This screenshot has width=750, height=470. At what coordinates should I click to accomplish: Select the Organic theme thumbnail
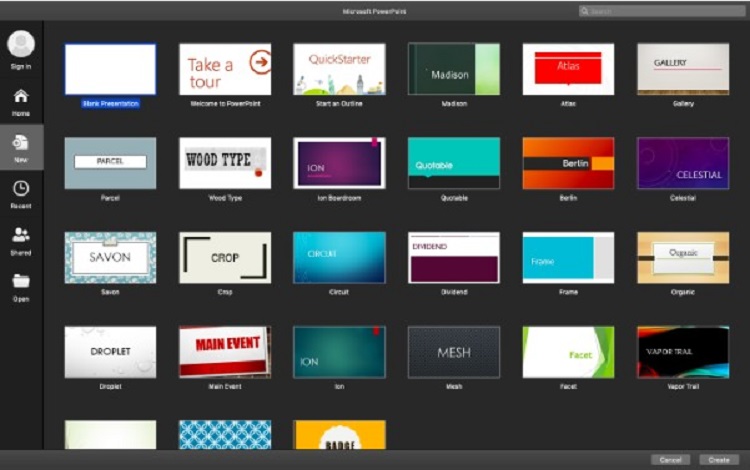click(x=683, y=258)
